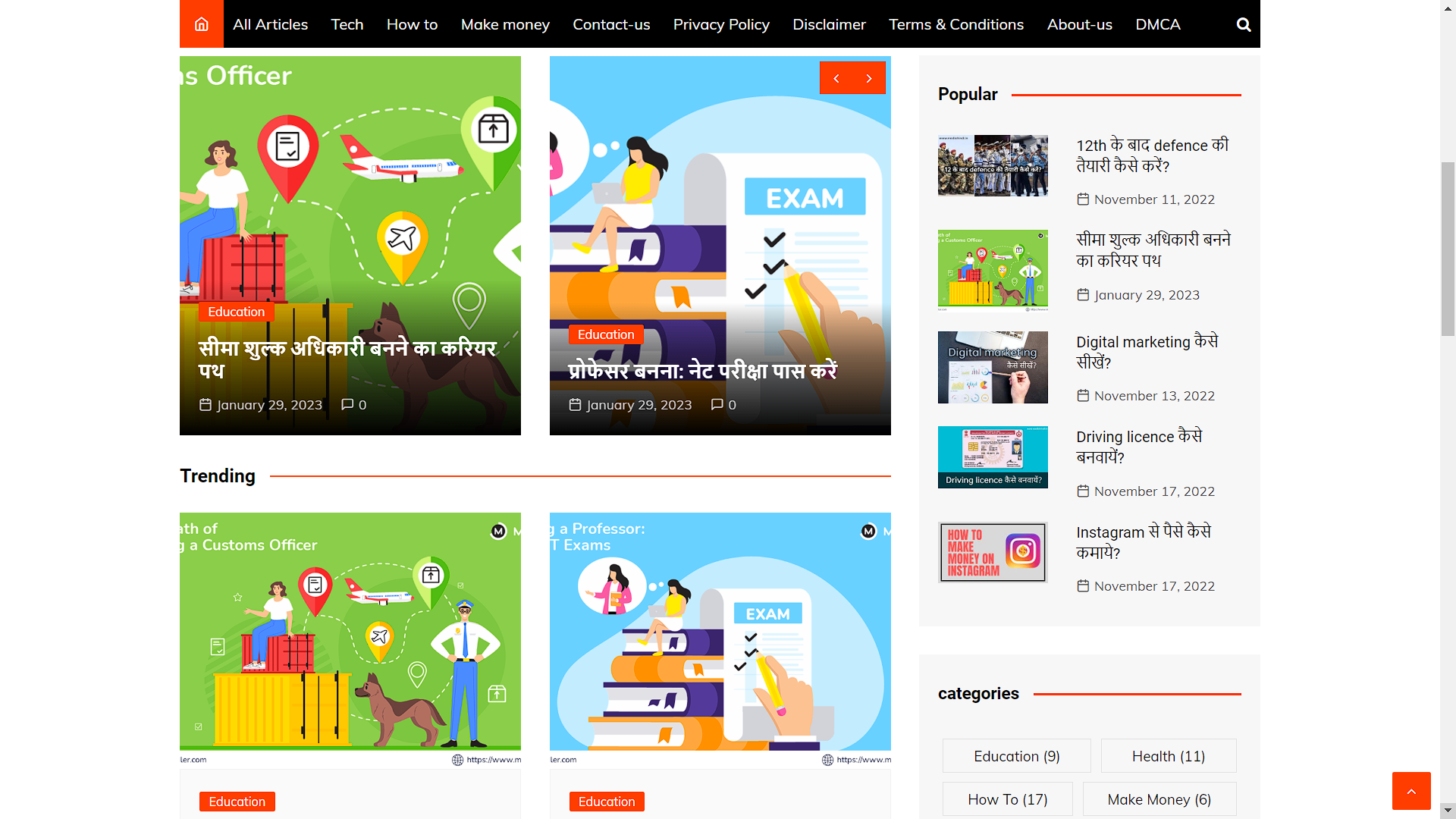Click the scrollbar down arrow
The image size is (1456, 819).
coord(1448,811)
